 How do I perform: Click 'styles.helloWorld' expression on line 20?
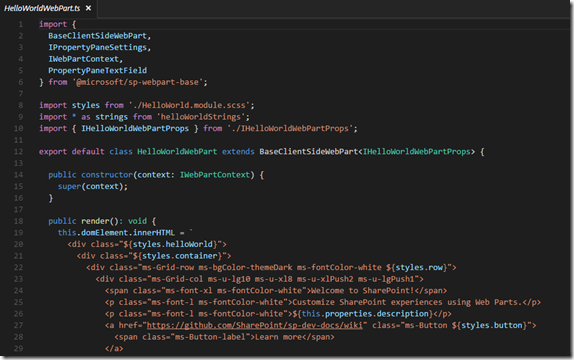(172, 244)
